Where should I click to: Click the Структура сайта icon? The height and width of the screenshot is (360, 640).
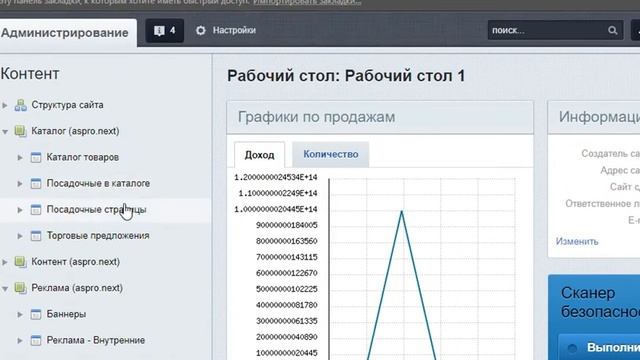tap(20, 105)
